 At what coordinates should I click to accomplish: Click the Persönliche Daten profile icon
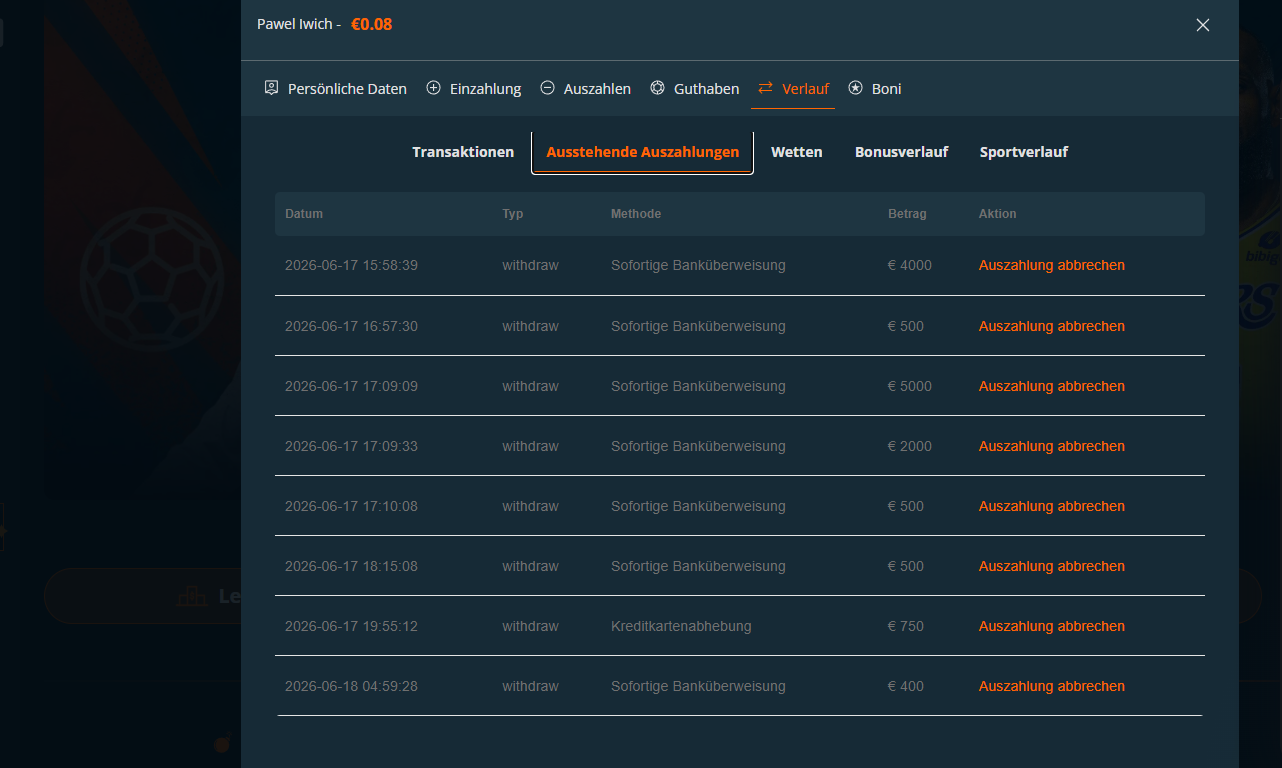[271, 88]
